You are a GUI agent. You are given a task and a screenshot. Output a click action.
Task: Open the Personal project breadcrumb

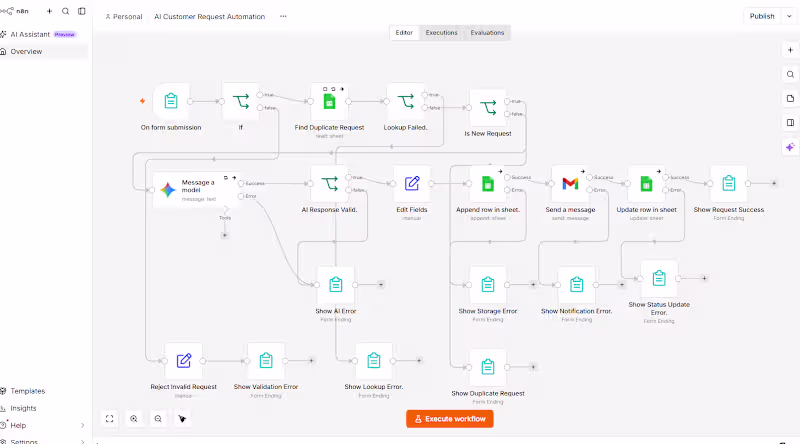123,16
